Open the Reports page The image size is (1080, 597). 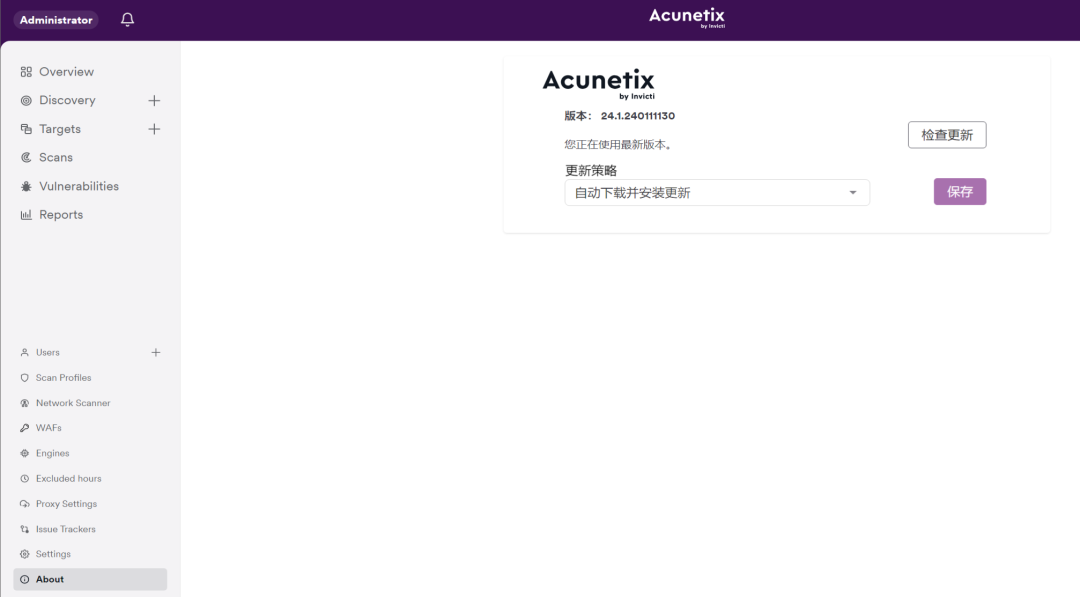coord(61,215)
